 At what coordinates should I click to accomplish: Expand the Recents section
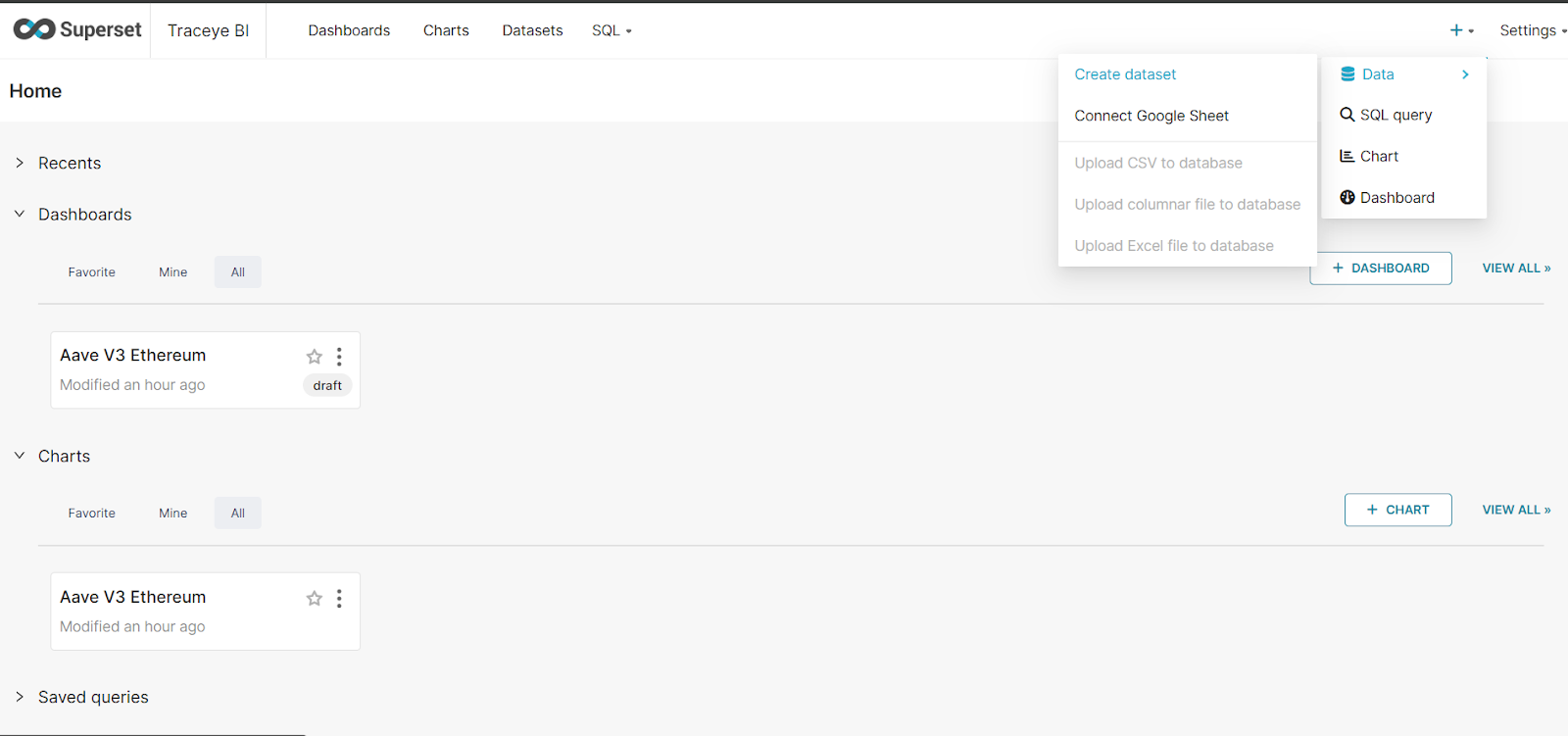20,163
